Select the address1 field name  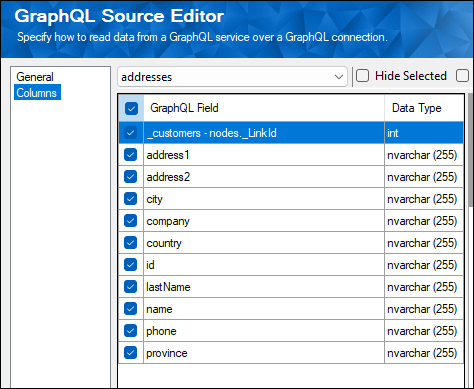click(264, 155)
